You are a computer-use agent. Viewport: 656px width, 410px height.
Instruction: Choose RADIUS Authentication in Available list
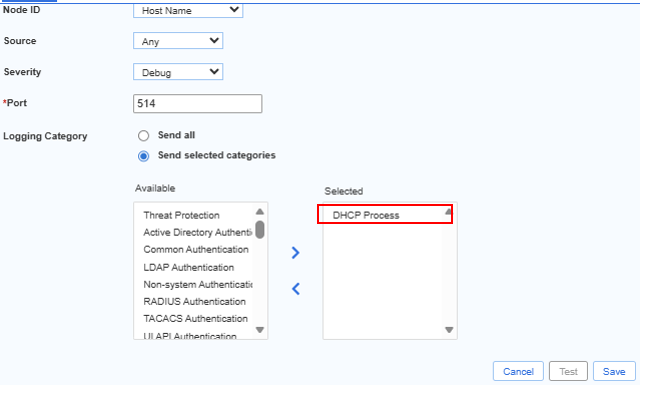pyautogui.click(x=194, y=301)
